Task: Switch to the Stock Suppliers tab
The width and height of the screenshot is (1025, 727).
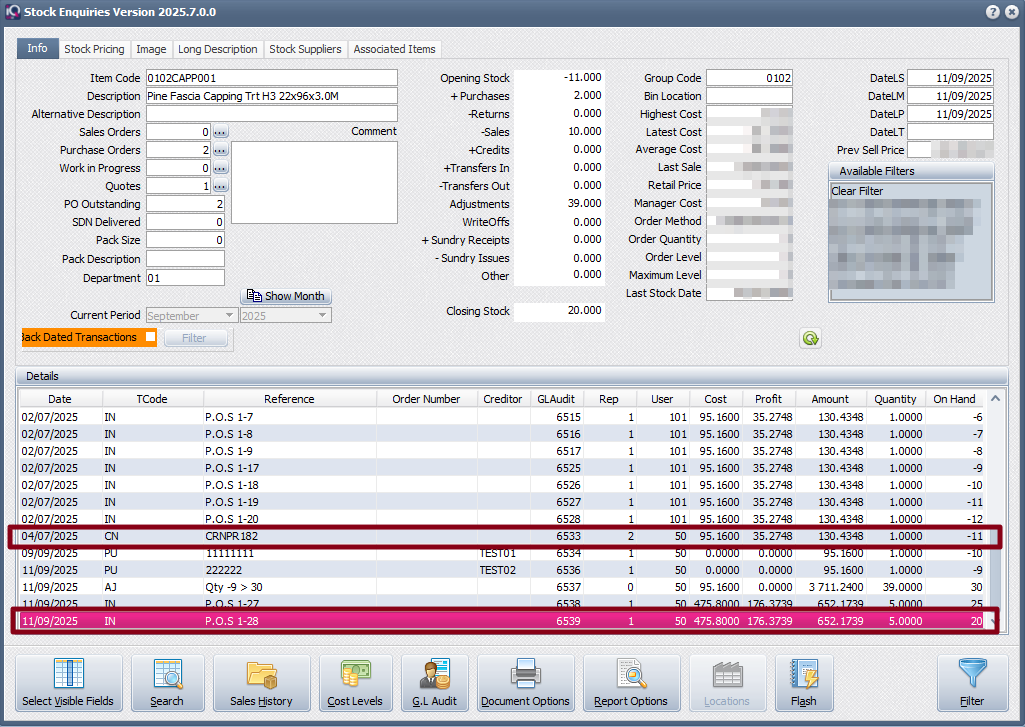Action: [305, 49]
